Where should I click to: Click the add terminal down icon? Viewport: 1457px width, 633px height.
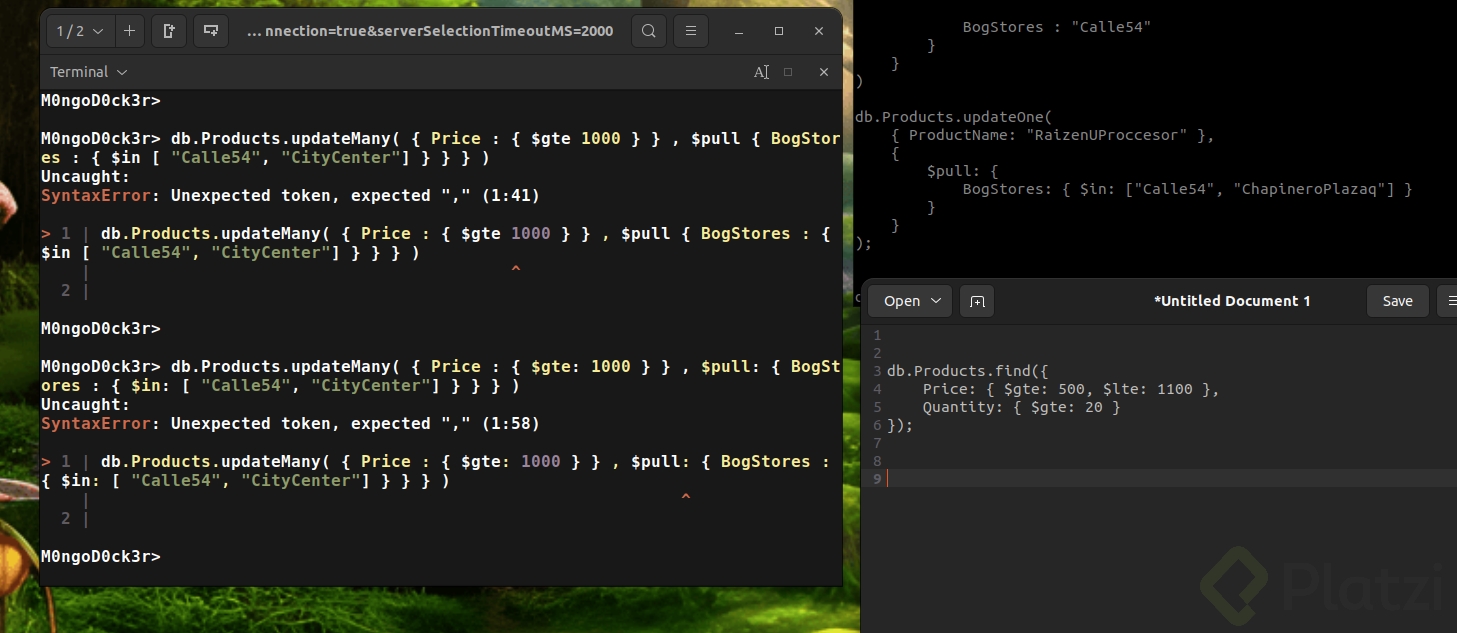point(210,32)
